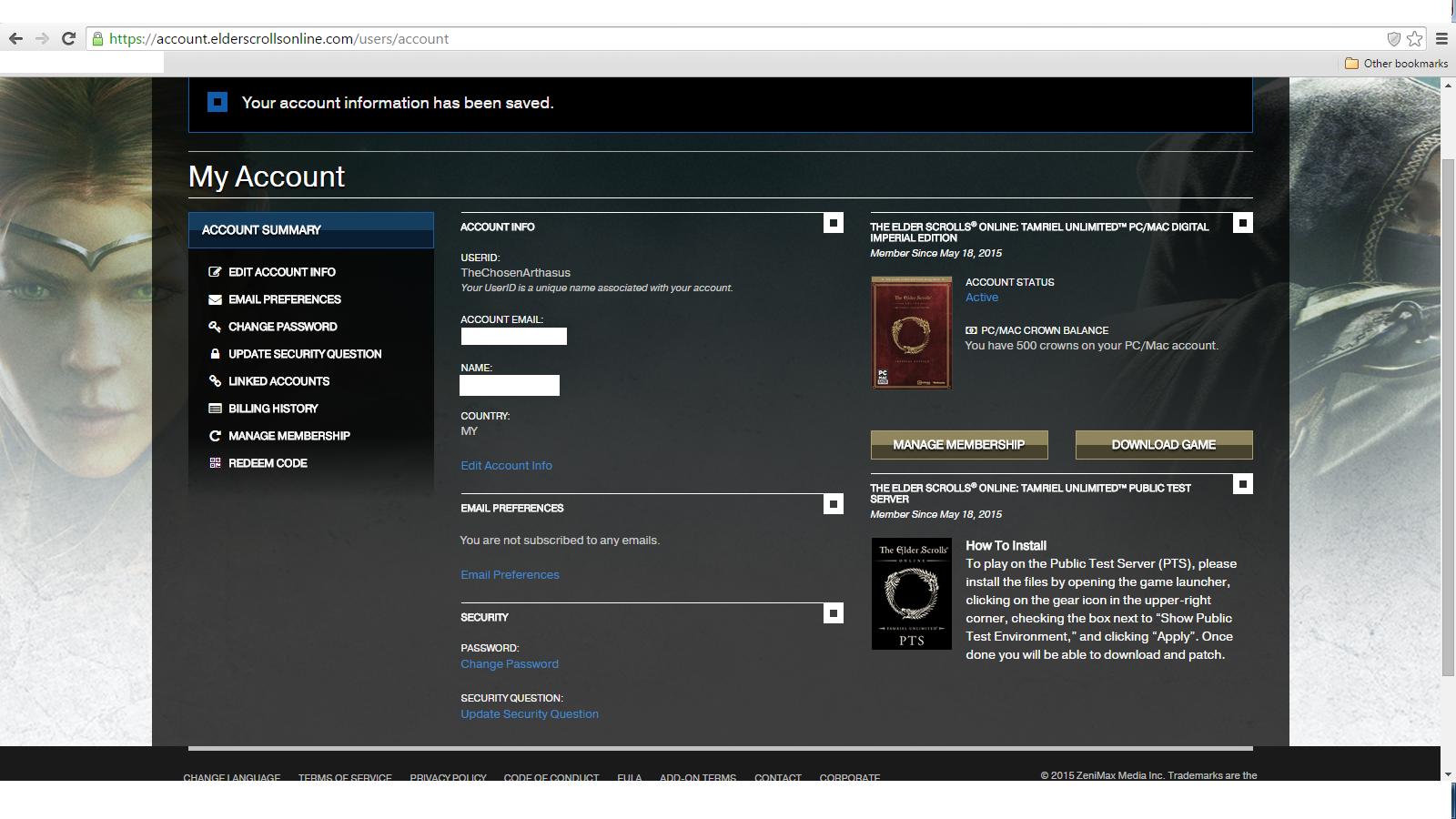
Task: Click the 500 crowns balance text
Action: pyautogui.click(x=1091, y=345)
